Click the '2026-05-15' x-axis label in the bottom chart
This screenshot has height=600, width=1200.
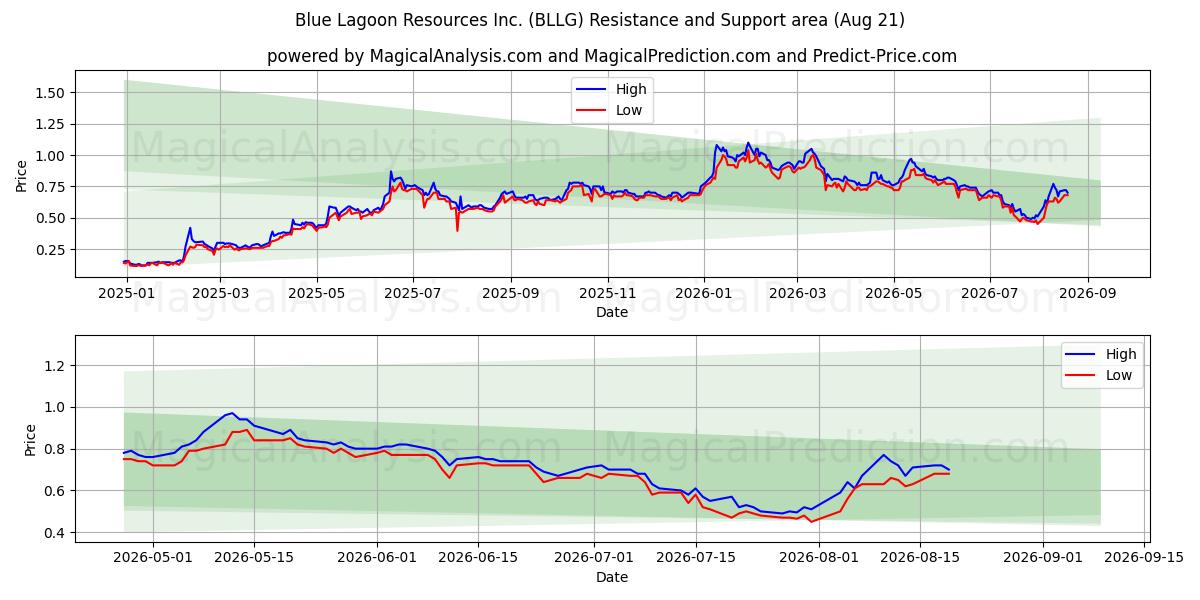pos(254,559)
